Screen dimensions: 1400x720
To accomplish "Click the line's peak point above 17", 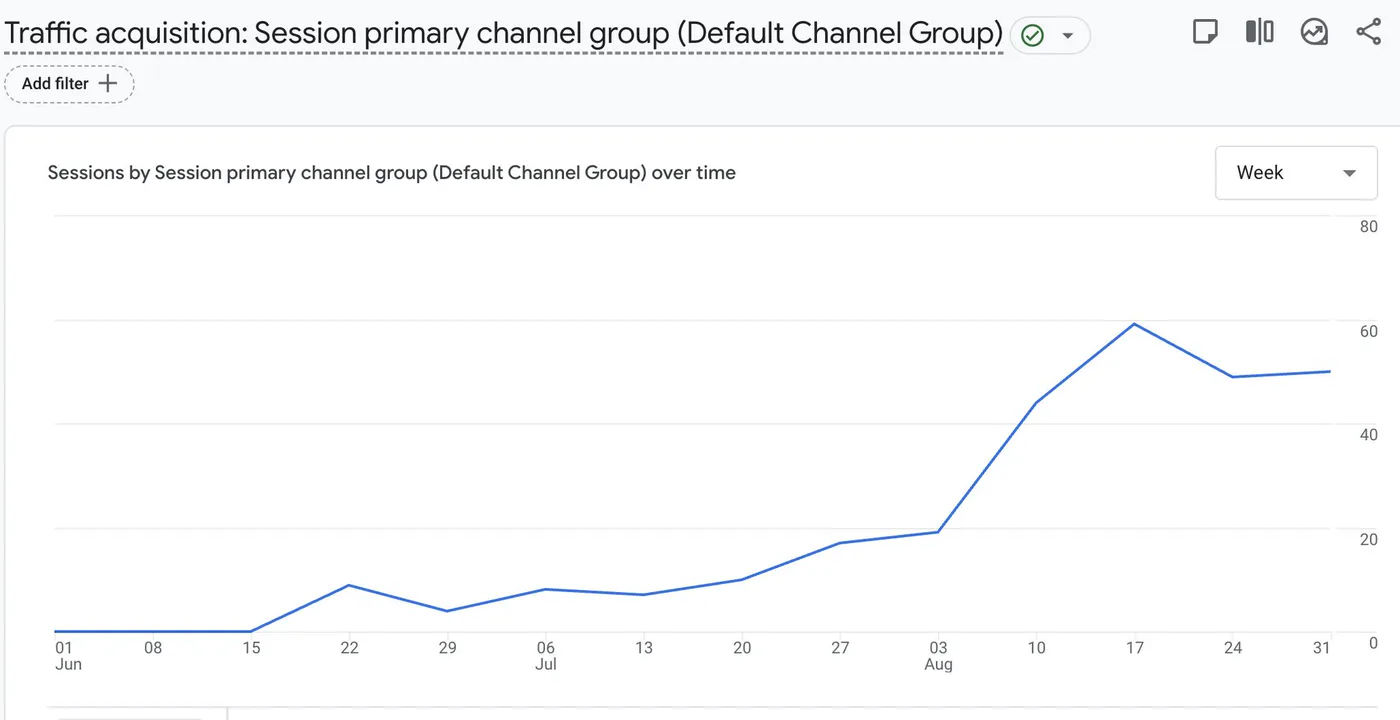I will tap(1134, 324).
